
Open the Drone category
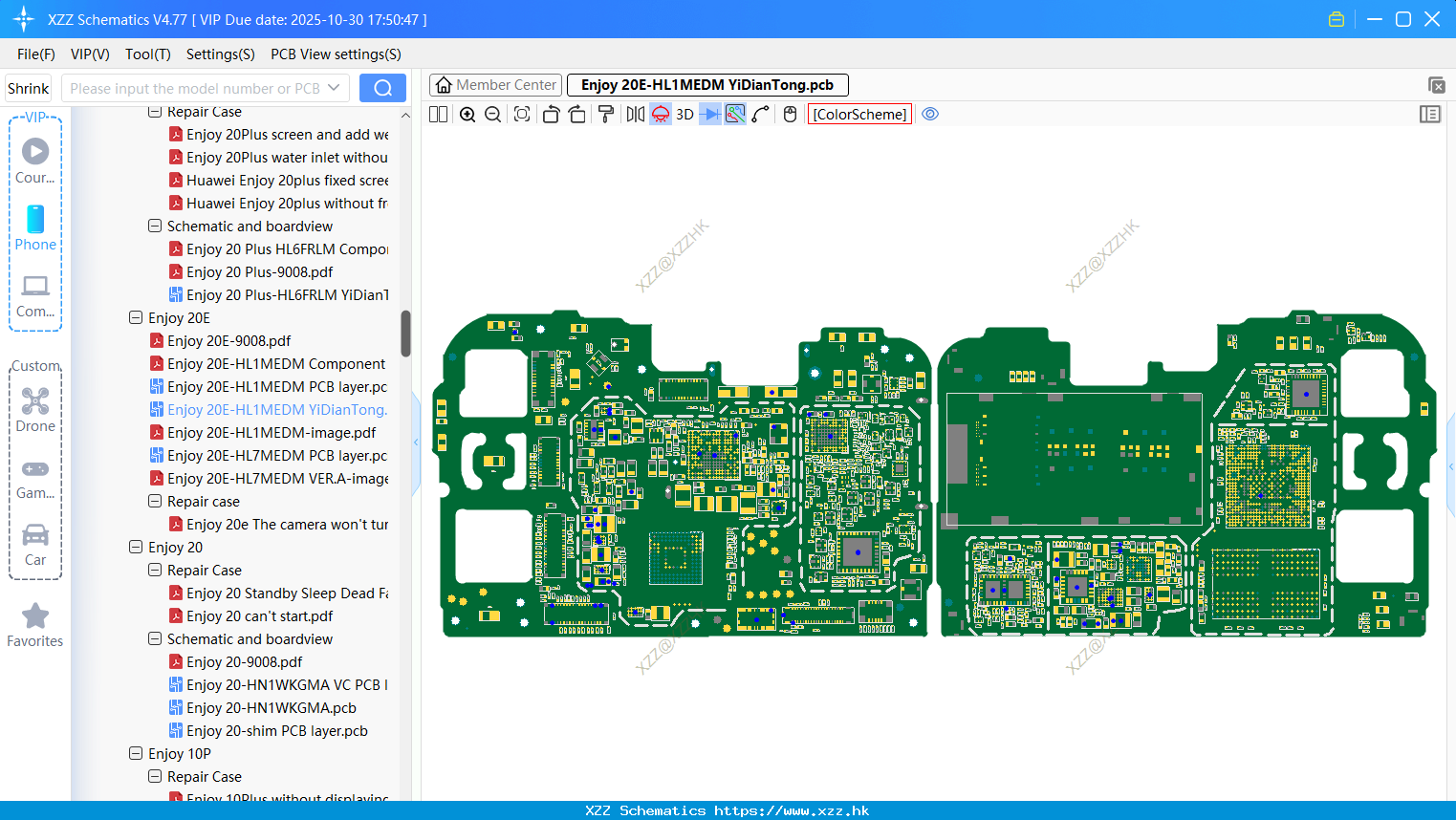(35, 409)
